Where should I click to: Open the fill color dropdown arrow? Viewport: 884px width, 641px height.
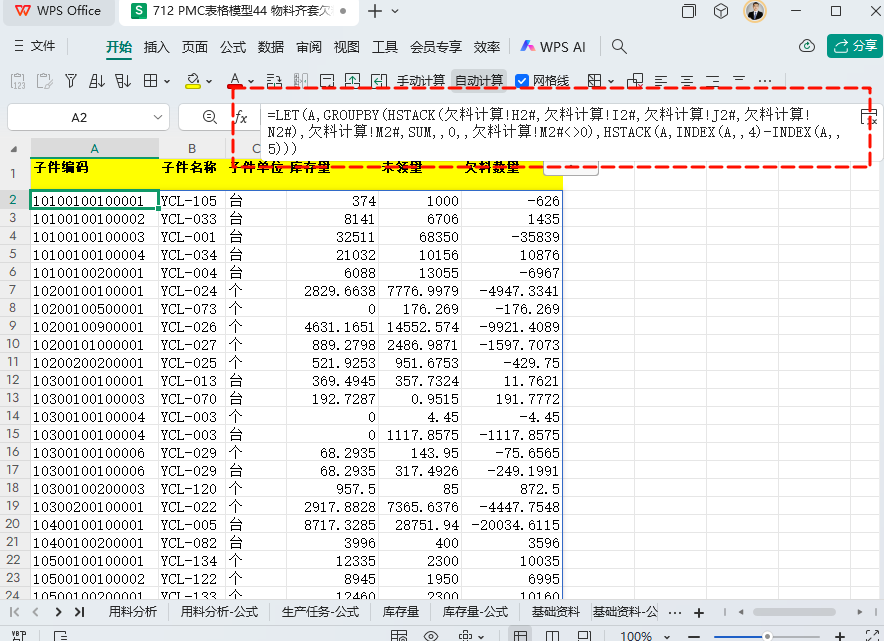click(x=209, y=82)
